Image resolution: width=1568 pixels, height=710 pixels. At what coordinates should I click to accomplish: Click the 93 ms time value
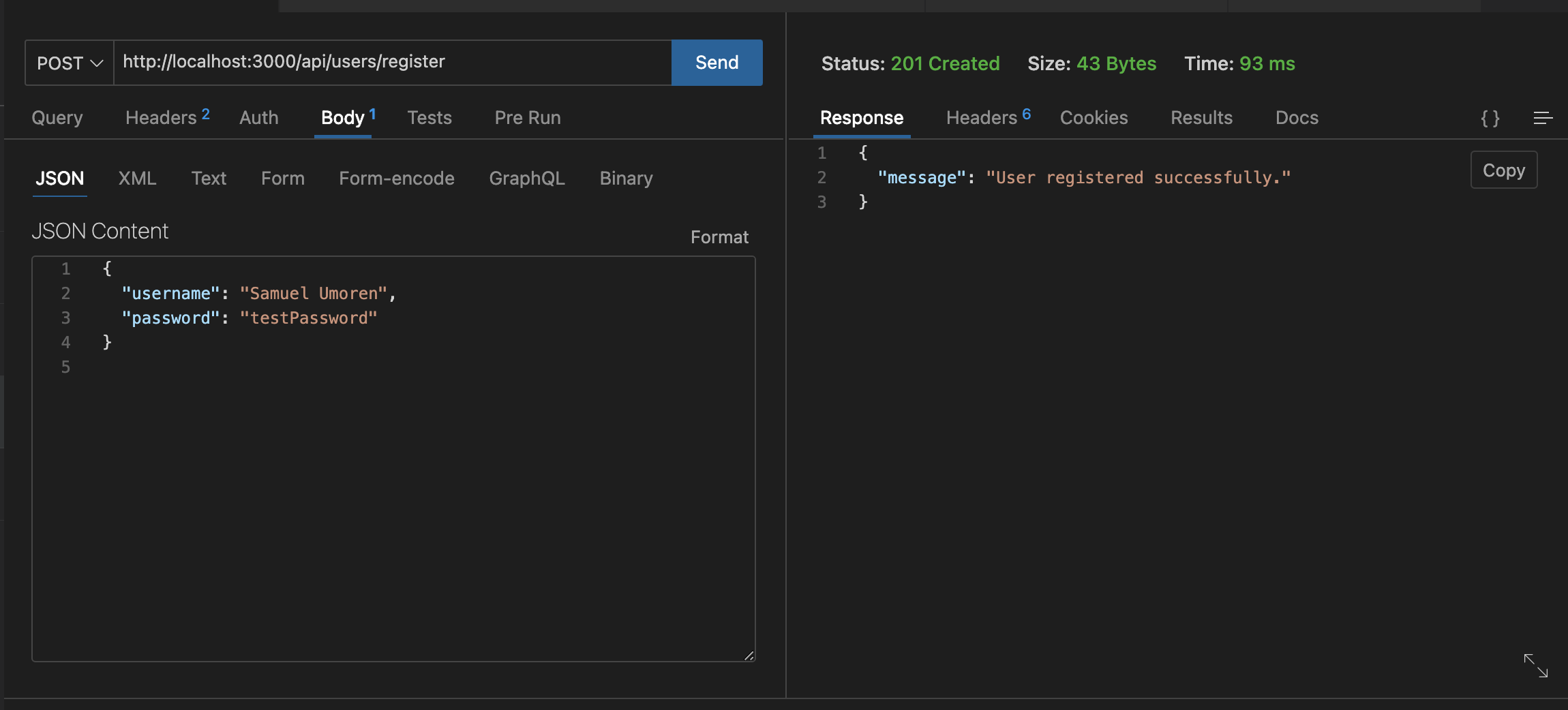click(1267, 63)
